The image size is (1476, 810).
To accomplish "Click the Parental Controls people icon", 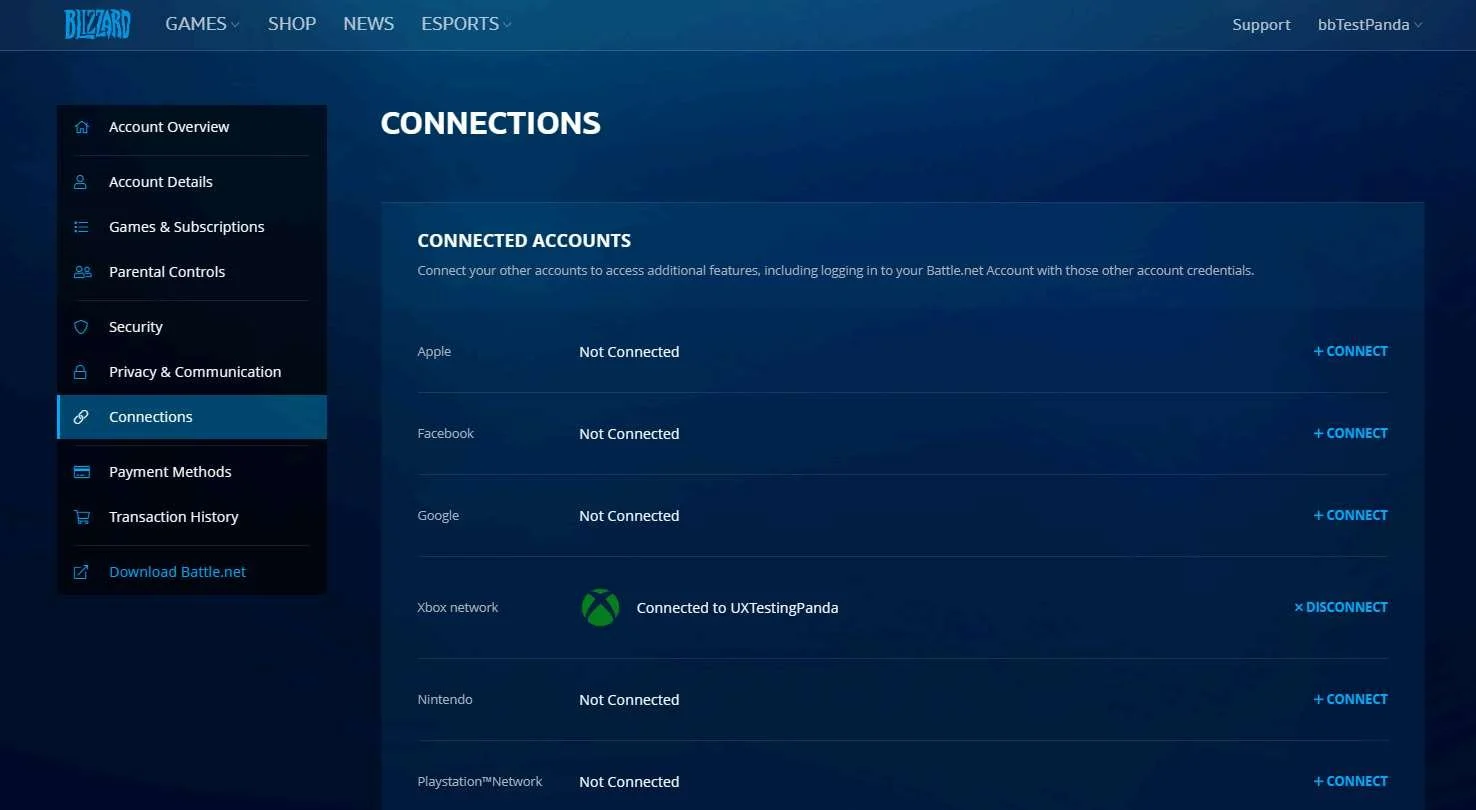I will [x=82, y=272].
